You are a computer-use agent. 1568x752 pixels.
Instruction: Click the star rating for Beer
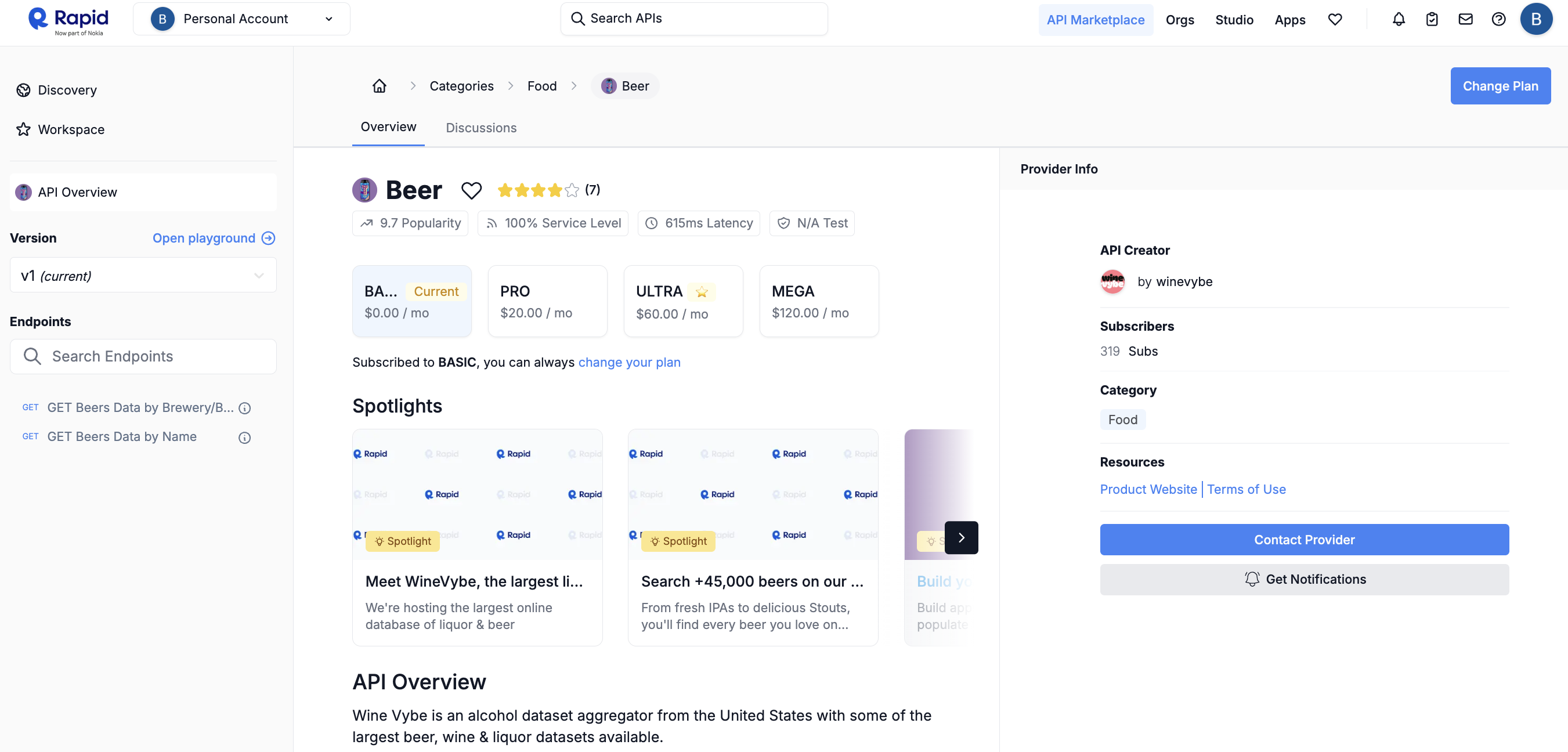pyautogui.click(x=537, y=190)
